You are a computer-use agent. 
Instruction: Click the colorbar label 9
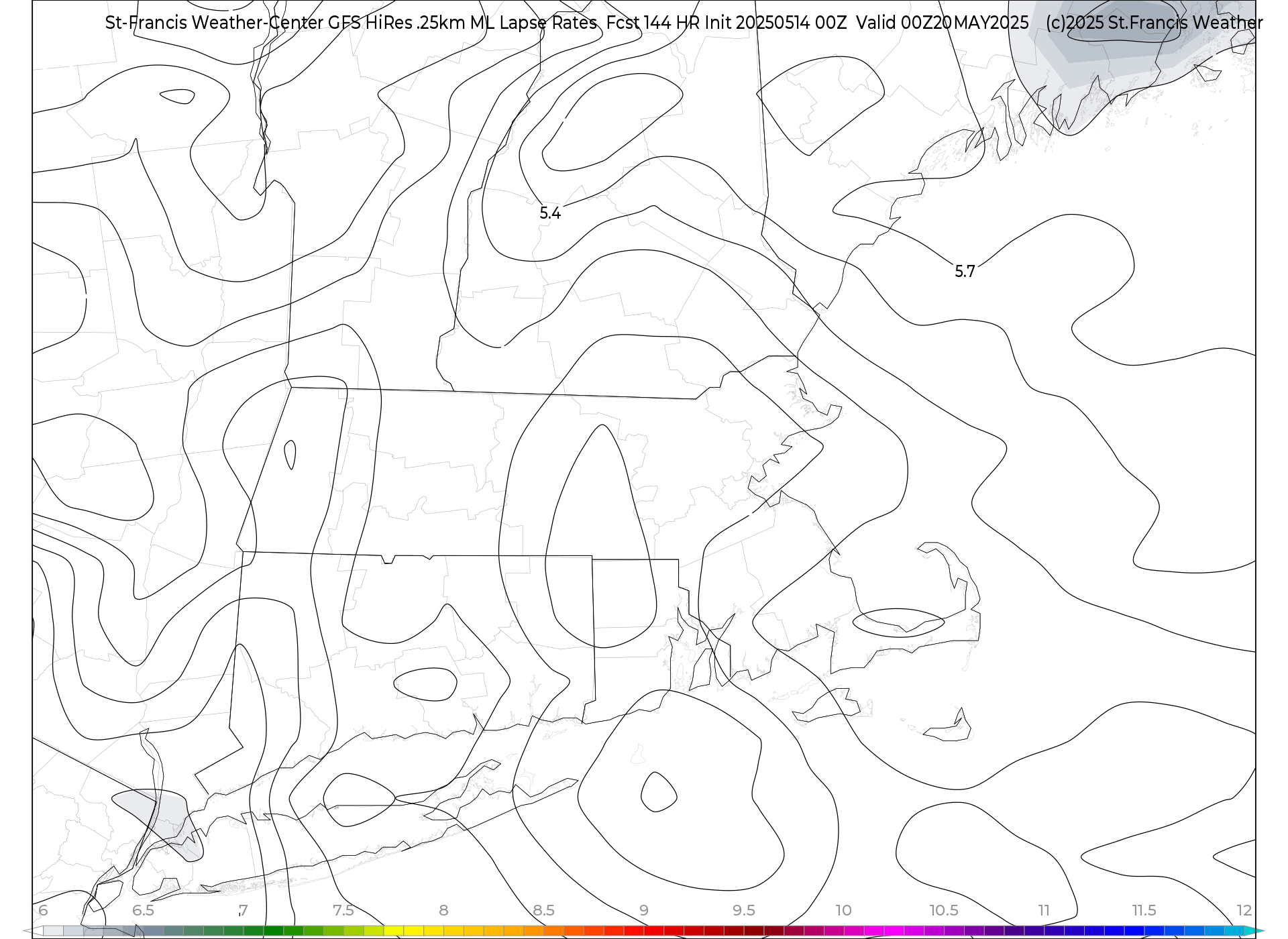tap(644, 910)
